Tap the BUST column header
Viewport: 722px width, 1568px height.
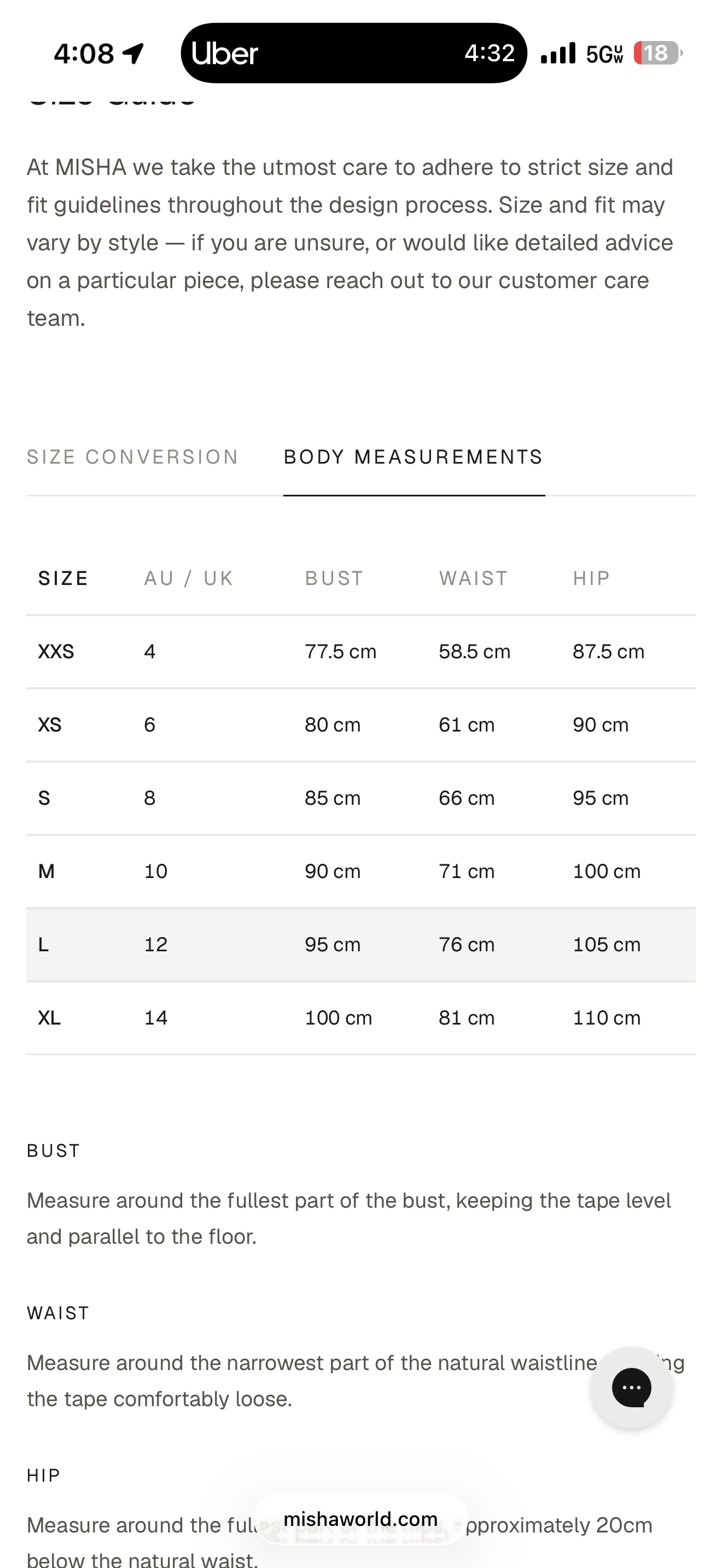[334, 578]
